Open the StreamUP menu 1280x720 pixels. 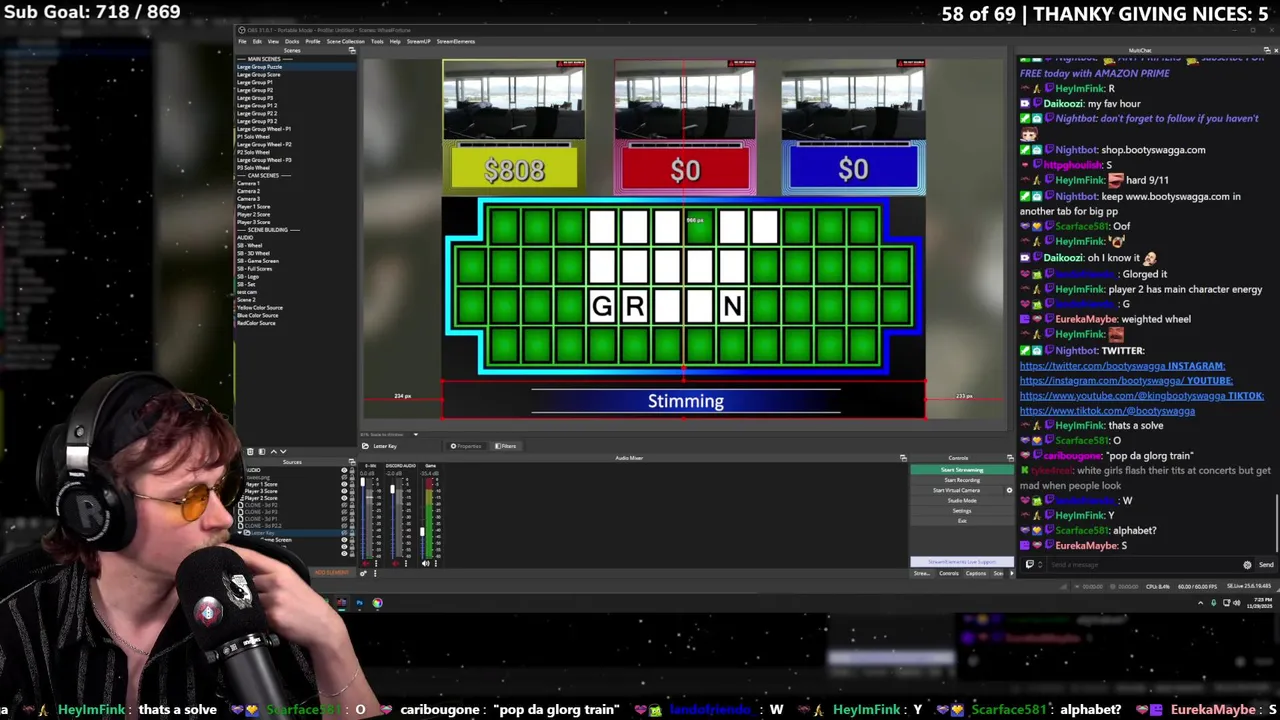click(x=418, y=41)
